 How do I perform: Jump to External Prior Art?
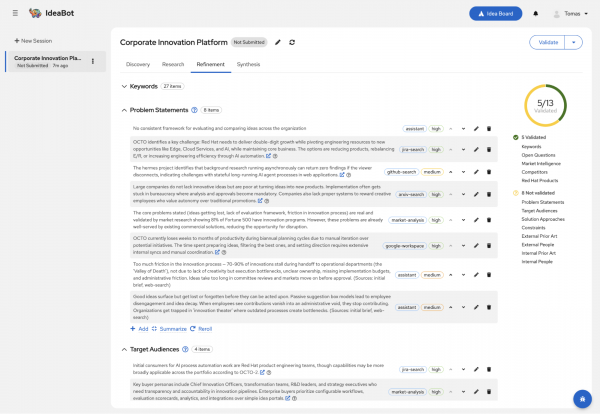[539, 236]
